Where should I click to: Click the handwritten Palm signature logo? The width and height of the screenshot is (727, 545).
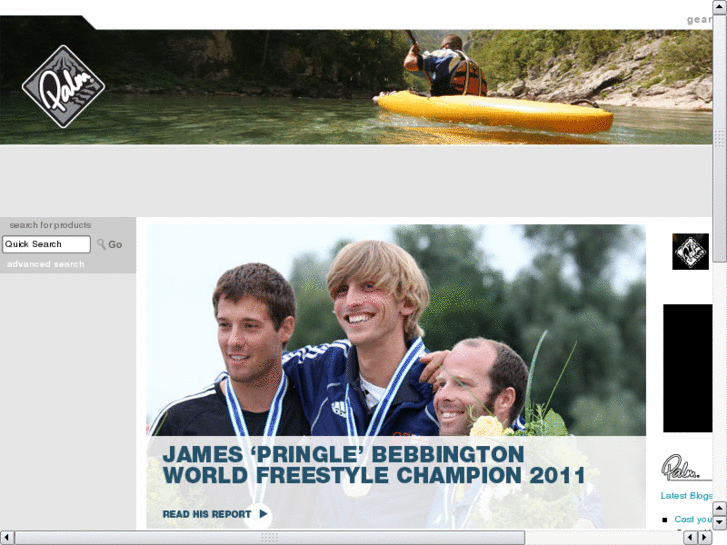point(680,467)
